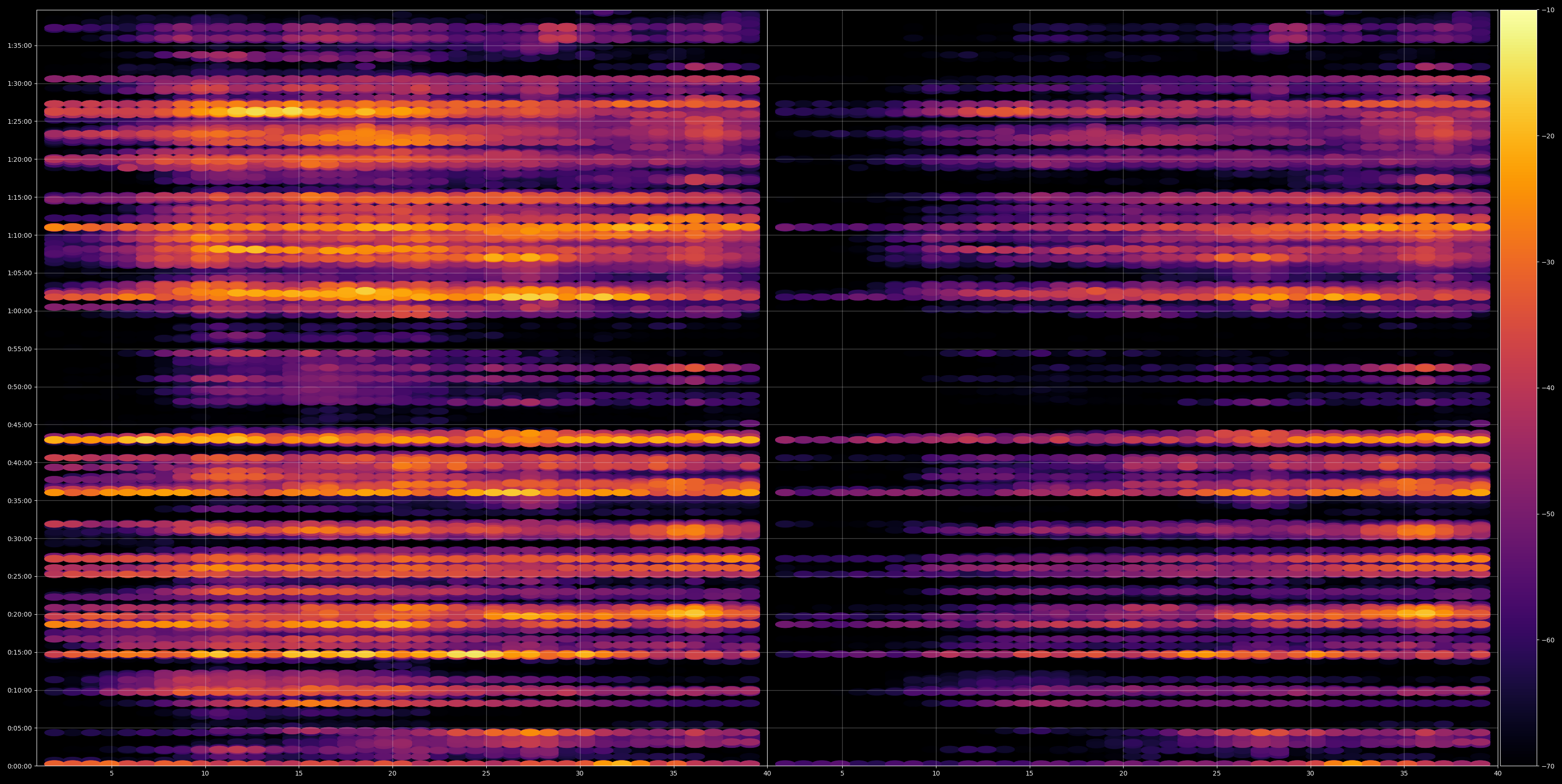Select the 0:30:00 time label
Image resolution: width=1562 pixels, height=784 pixels.
click(x=19, y=538)
